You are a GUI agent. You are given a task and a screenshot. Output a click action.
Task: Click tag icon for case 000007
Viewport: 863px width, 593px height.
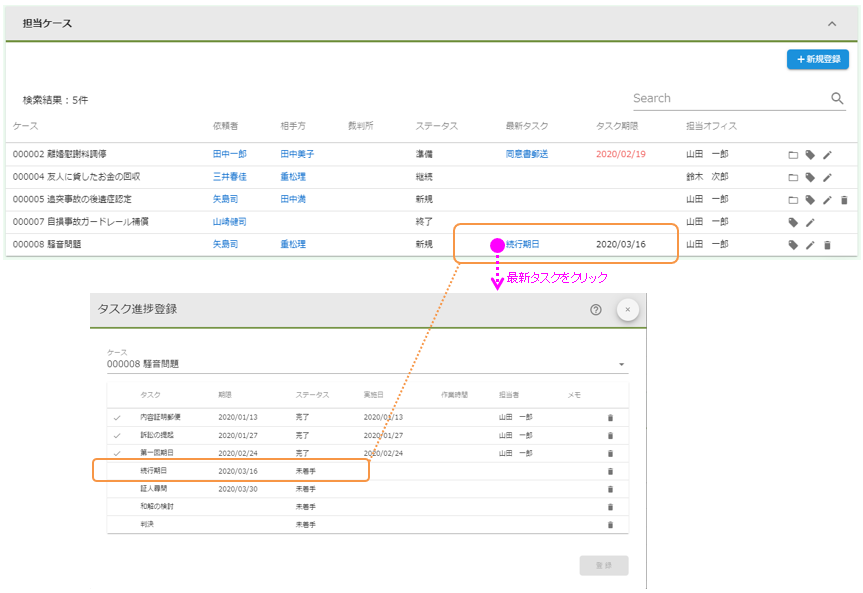793,222
